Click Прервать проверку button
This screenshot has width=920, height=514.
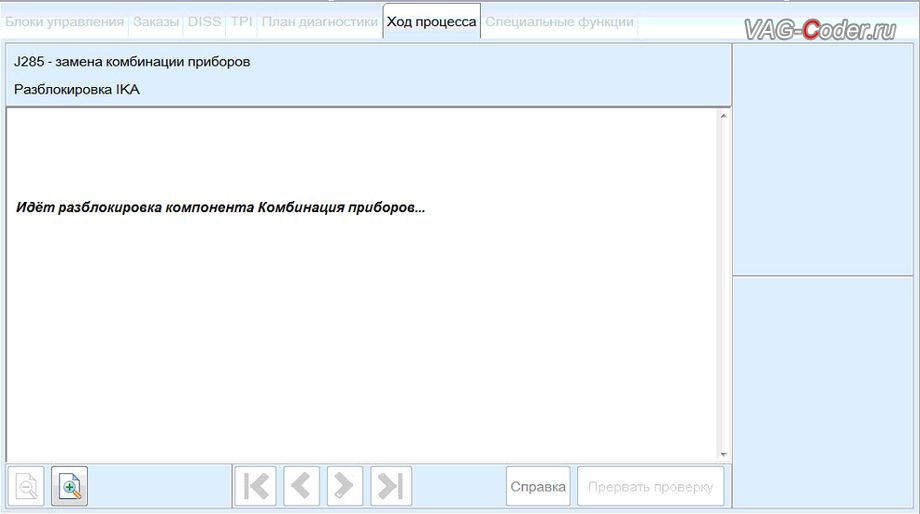(650, 486)
